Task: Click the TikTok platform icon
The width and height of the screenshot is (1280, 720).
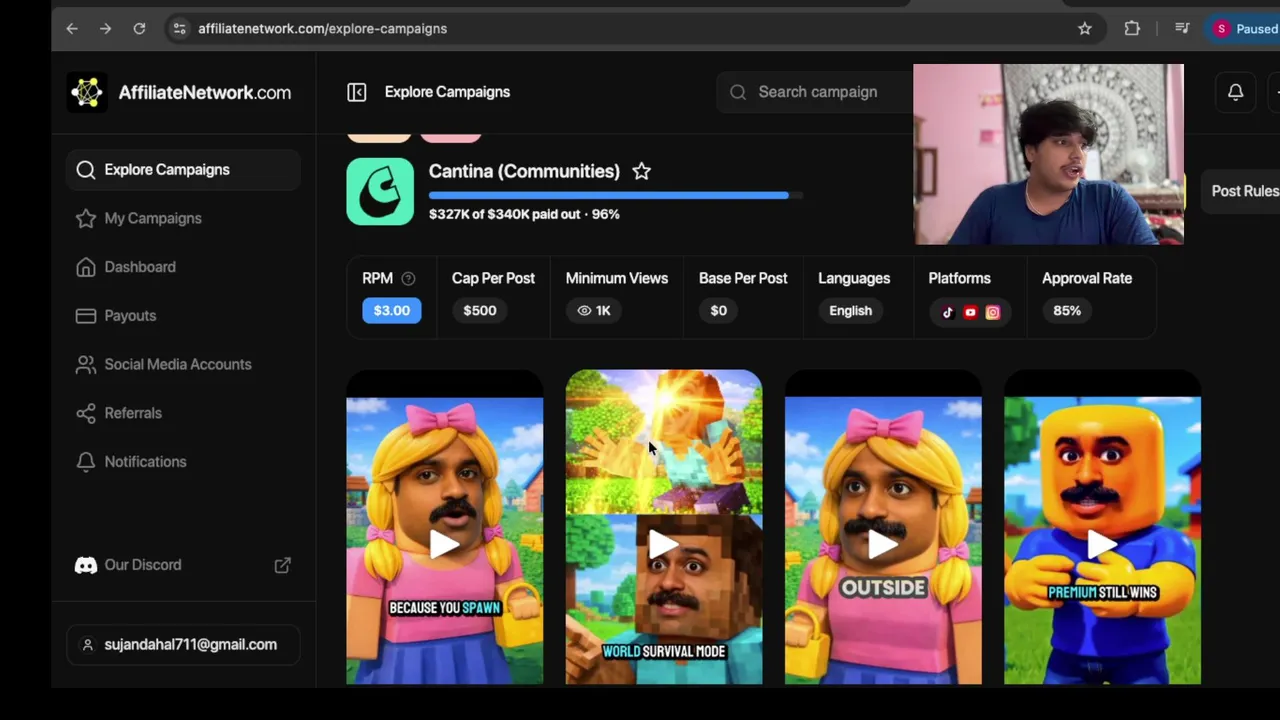Action: [948, 312]
